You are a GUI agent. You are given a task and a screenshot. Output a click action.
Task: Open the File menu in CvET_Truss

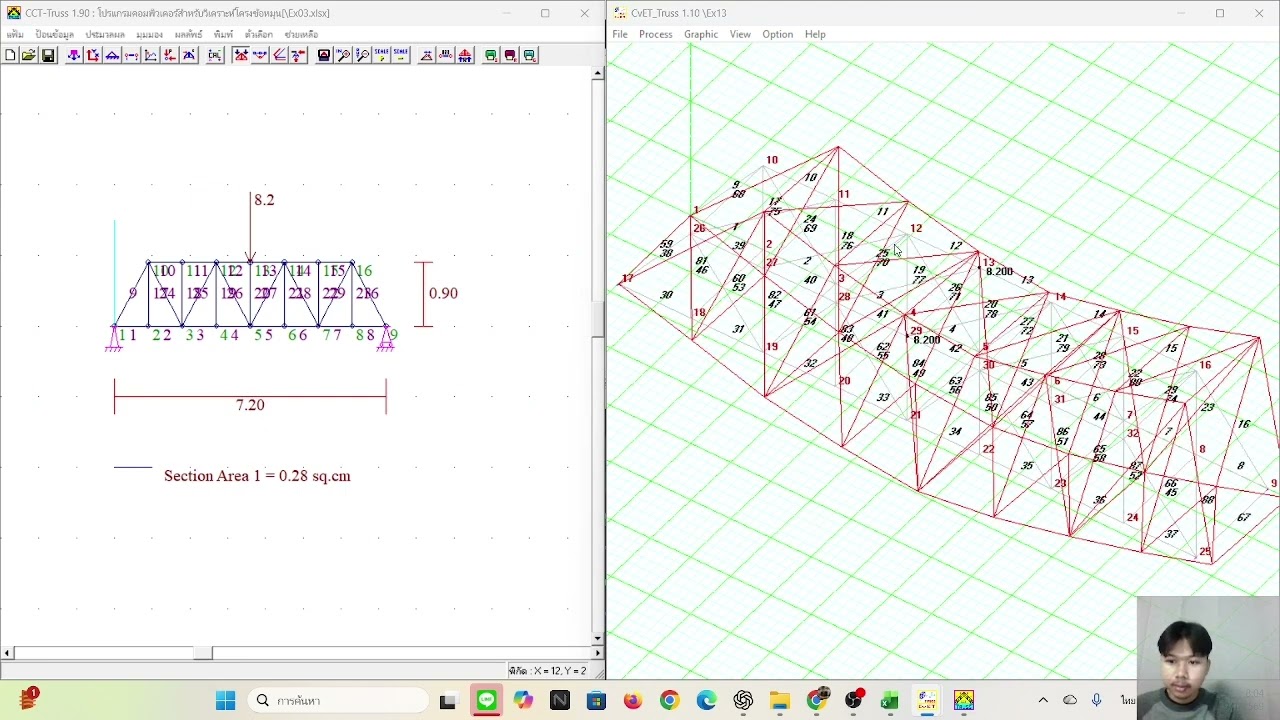620,34
